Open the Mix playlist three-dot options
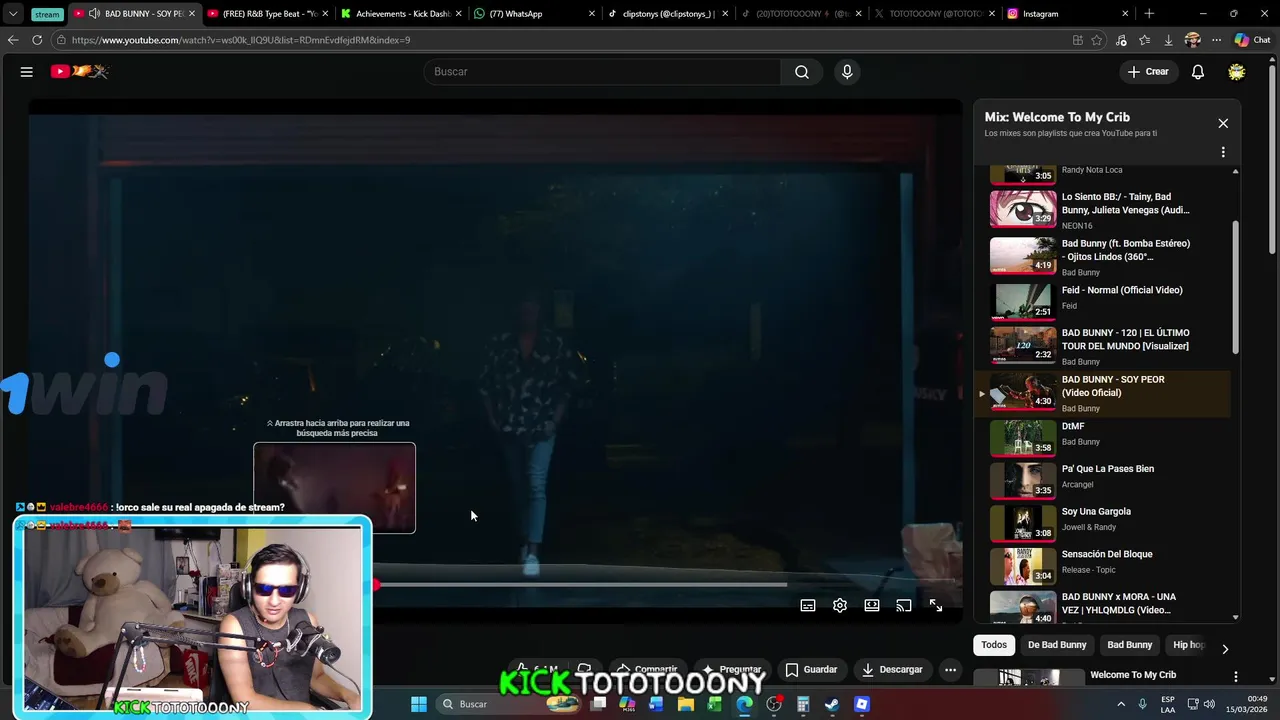 pos(1223,152)
